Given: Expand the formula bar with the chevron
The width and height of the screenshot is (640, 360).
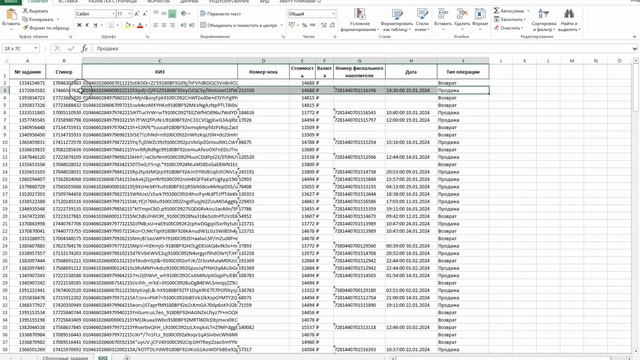Looking at the screenshot, I should click(x=635, y=49).
